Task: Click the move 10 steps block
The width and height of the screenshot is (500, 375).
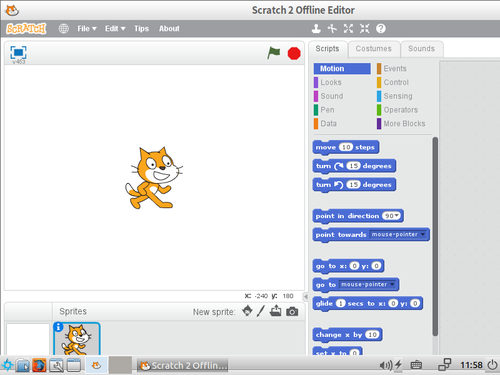Action: (x=346, y=147)
